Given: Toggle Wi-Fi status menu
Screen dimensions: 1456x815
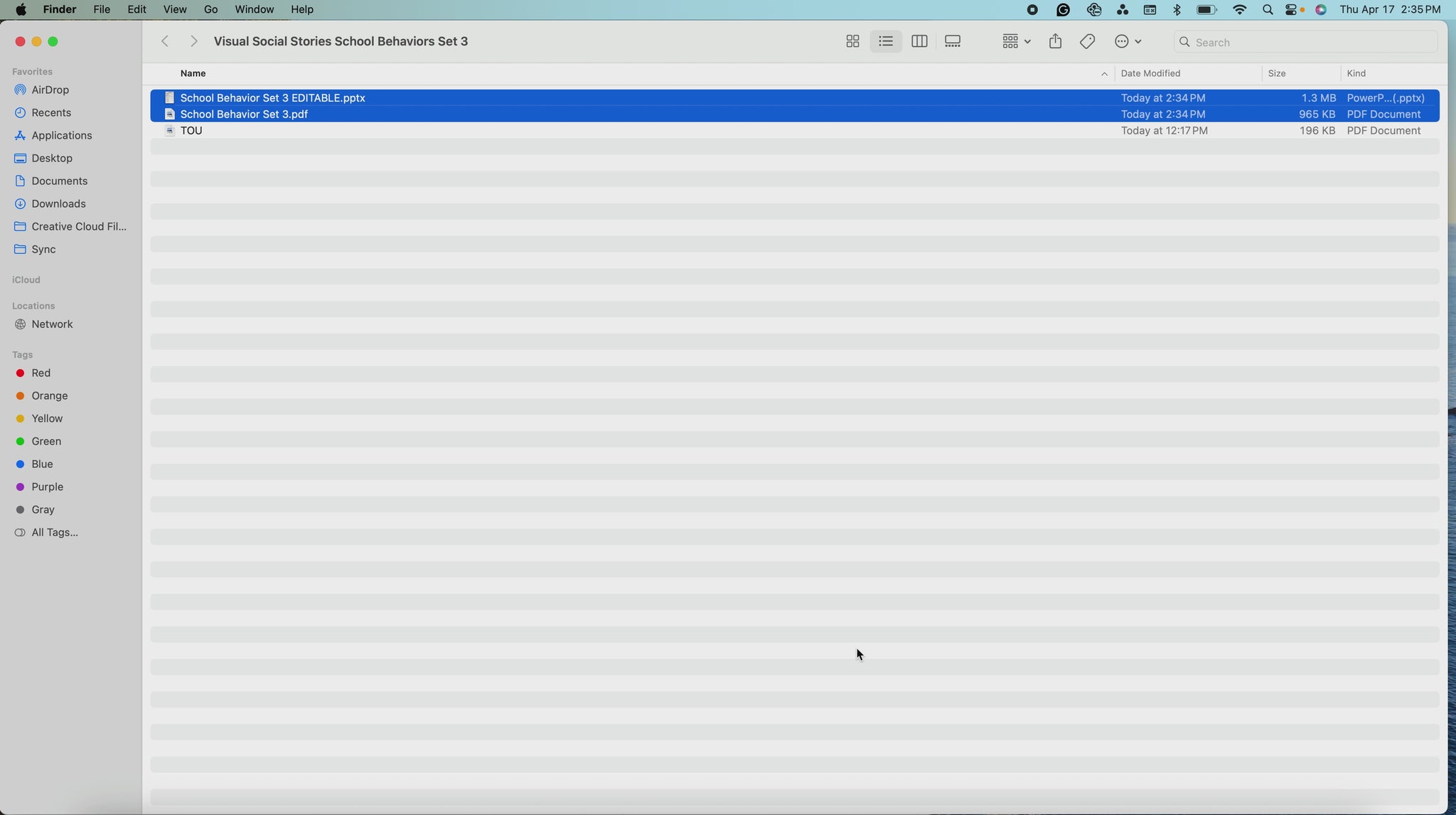Looking at the screenshot, I should 1240,10.
